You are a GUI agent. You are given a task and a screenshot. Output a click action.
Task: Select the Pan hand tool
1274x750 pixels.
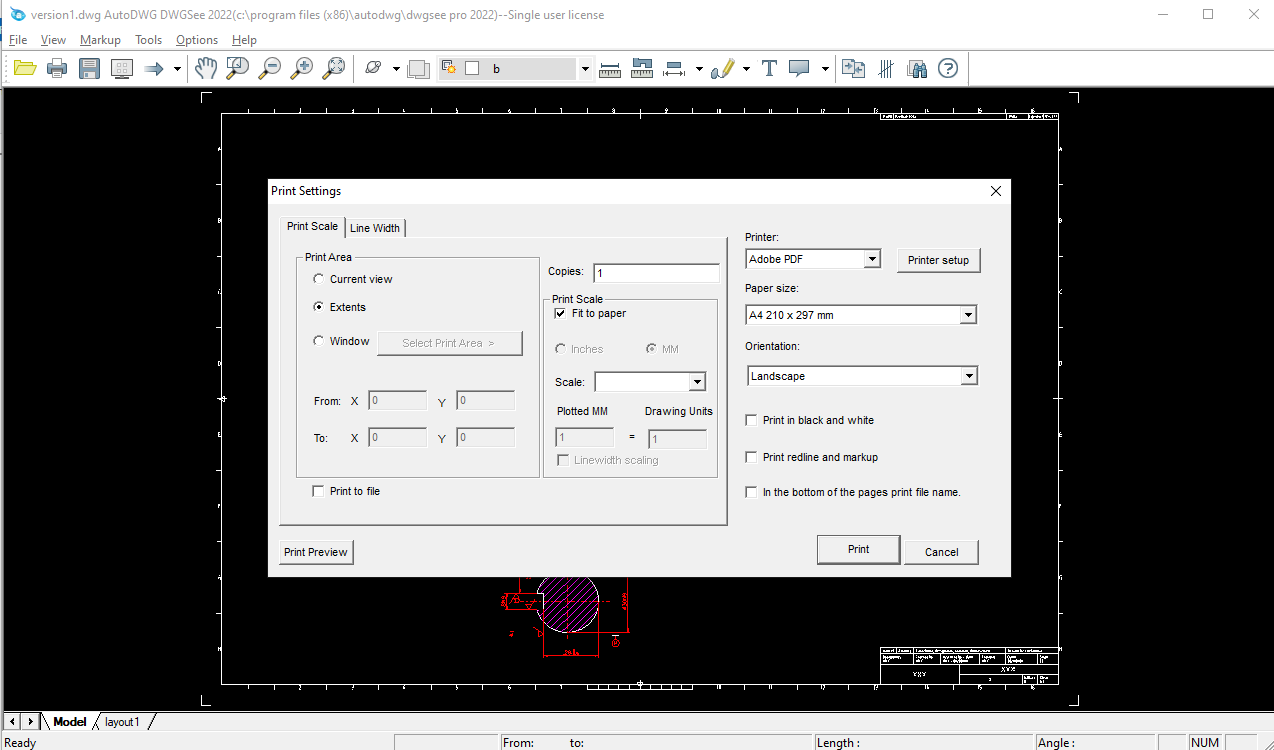point(205,68)
